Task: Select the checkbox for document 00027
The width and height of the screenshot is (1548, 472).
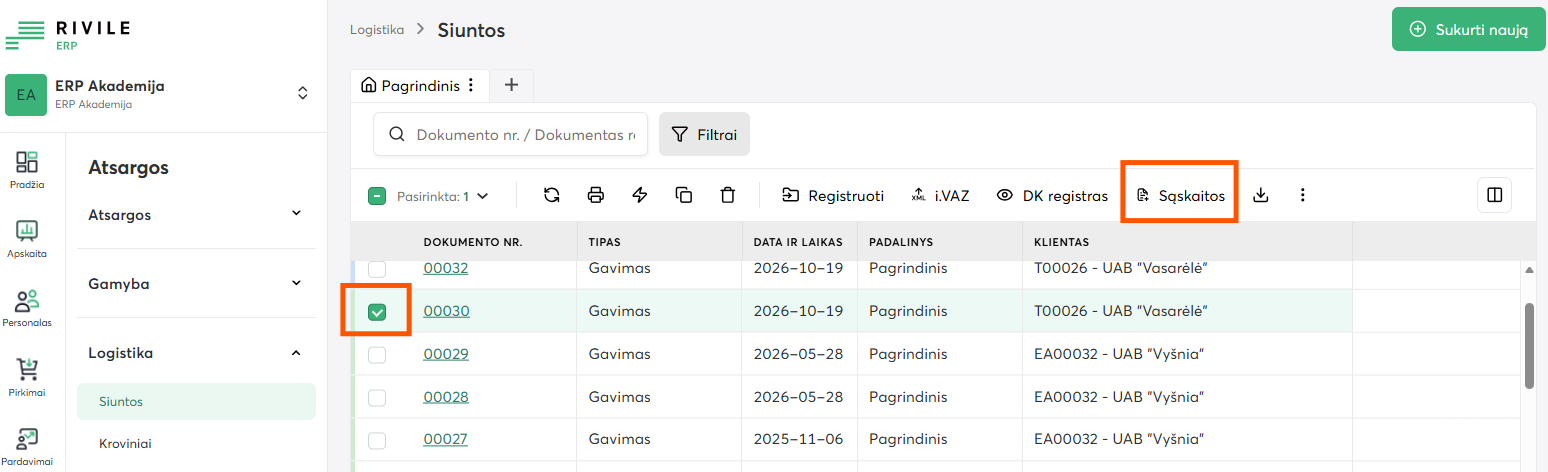Action: click(377, 440)
